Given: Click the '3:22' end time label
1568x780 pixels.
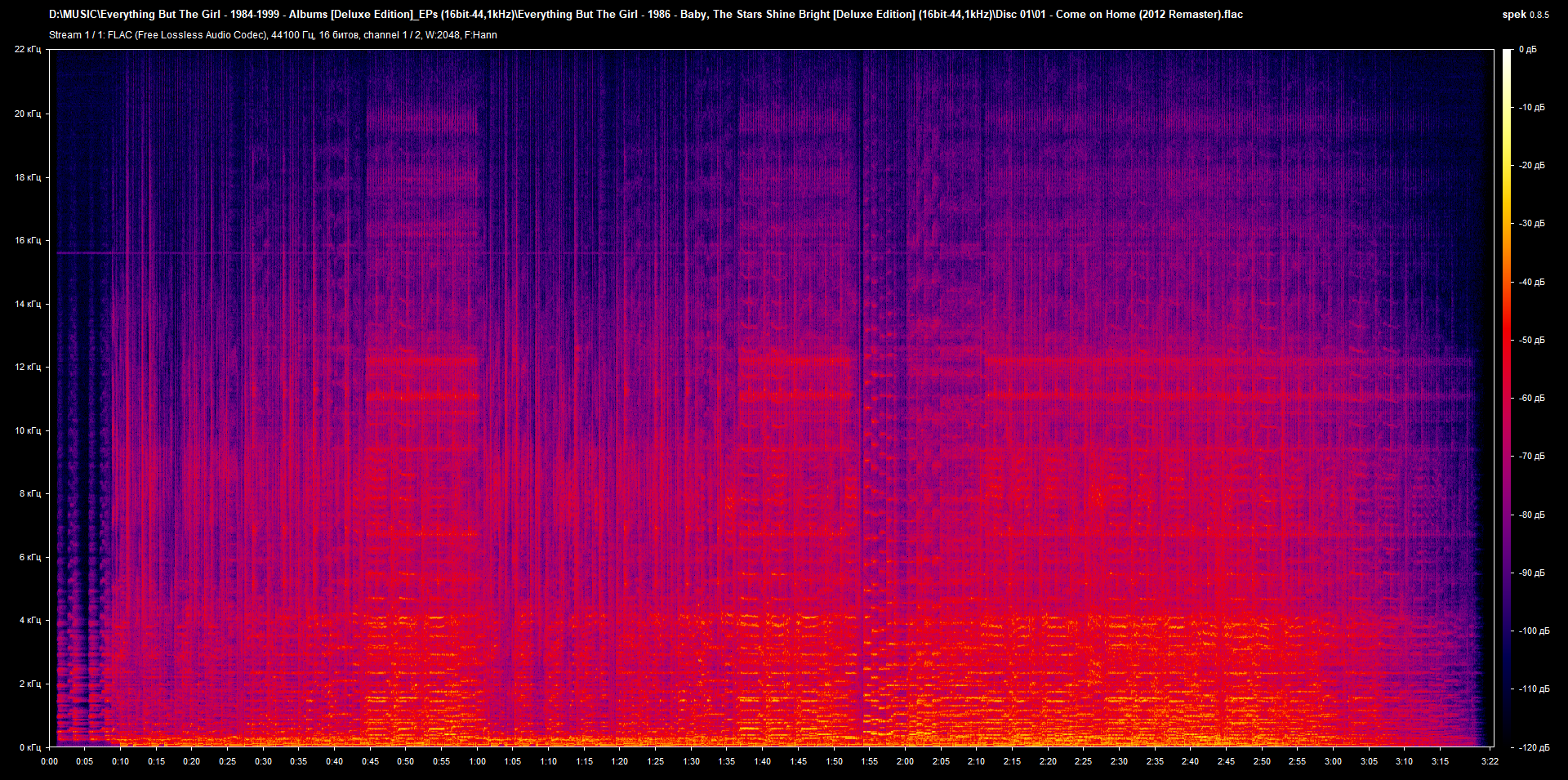Looking at the screenshot, I should click(1490, 761).
